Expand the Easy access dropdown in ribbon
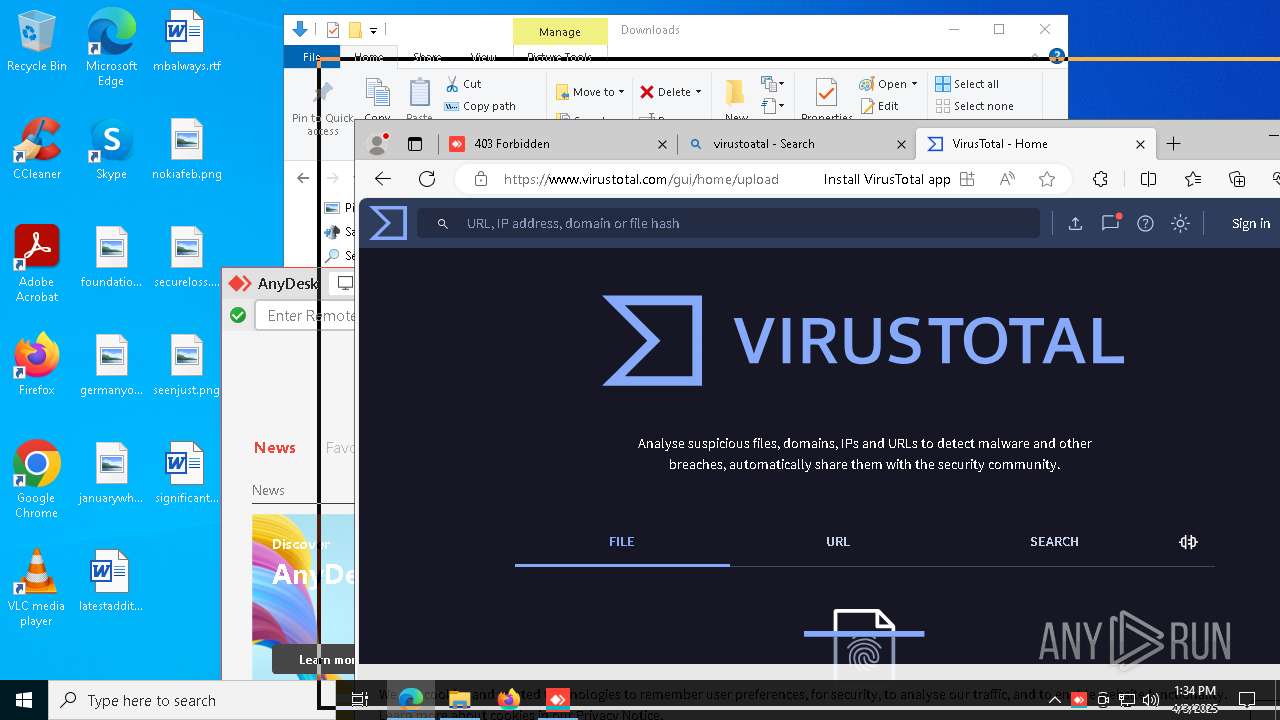Image resolution: width=1280 pixels, height=720 pixels. [x=773, y=105]
